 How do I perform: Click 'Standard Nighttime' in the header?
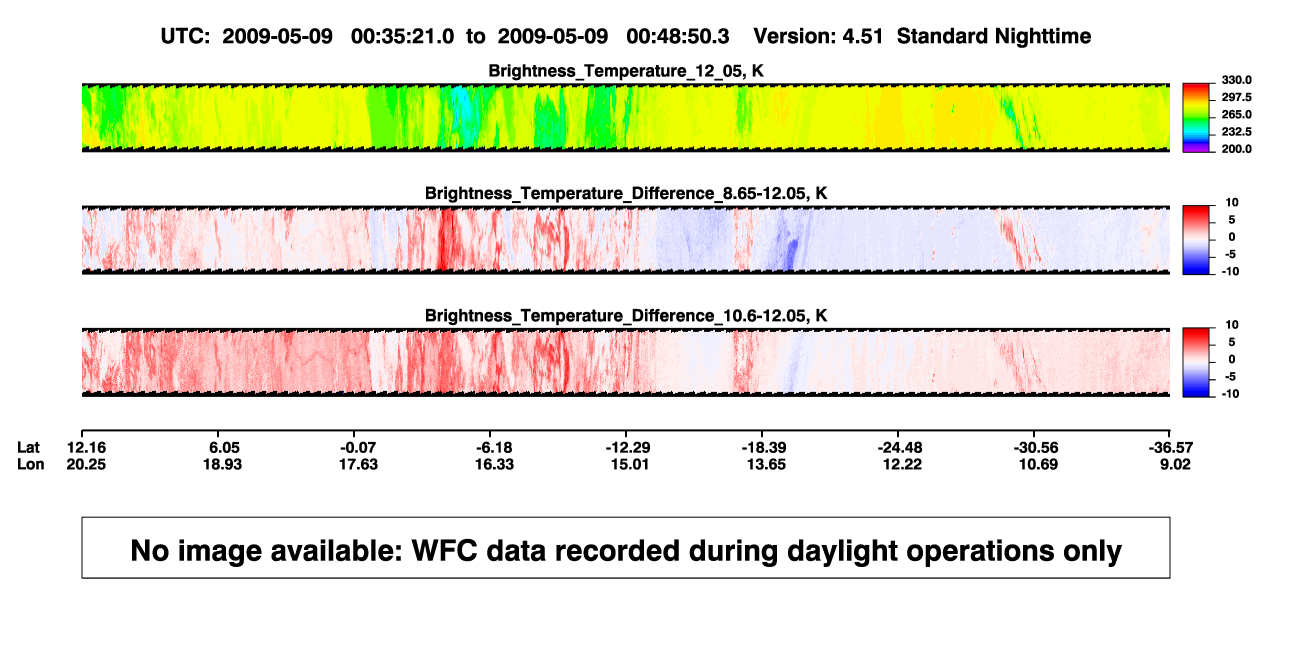[x=994, y=37]
